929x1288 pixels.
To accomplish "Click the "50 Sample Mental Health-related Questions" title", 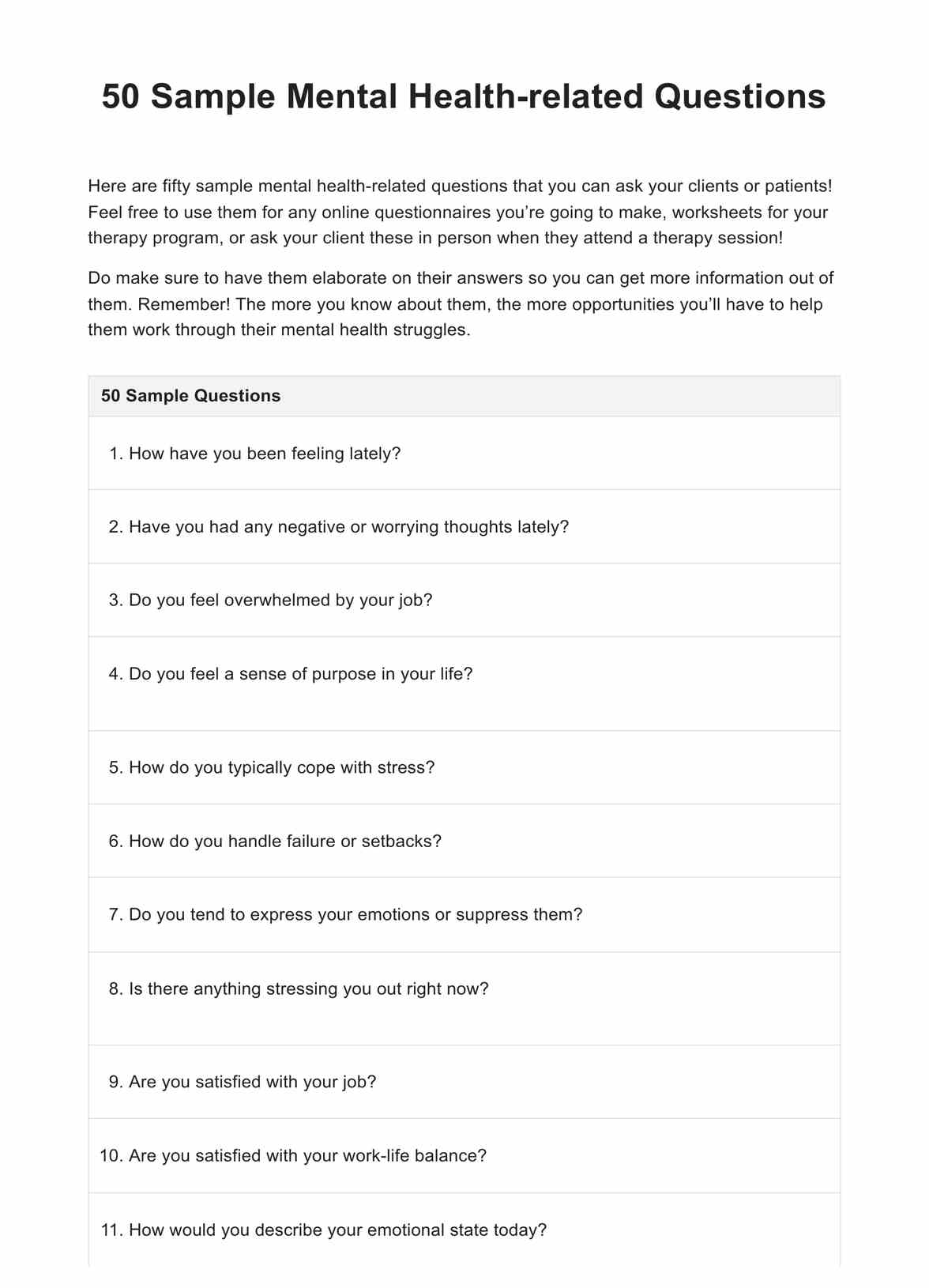I will tap(464, 96).
